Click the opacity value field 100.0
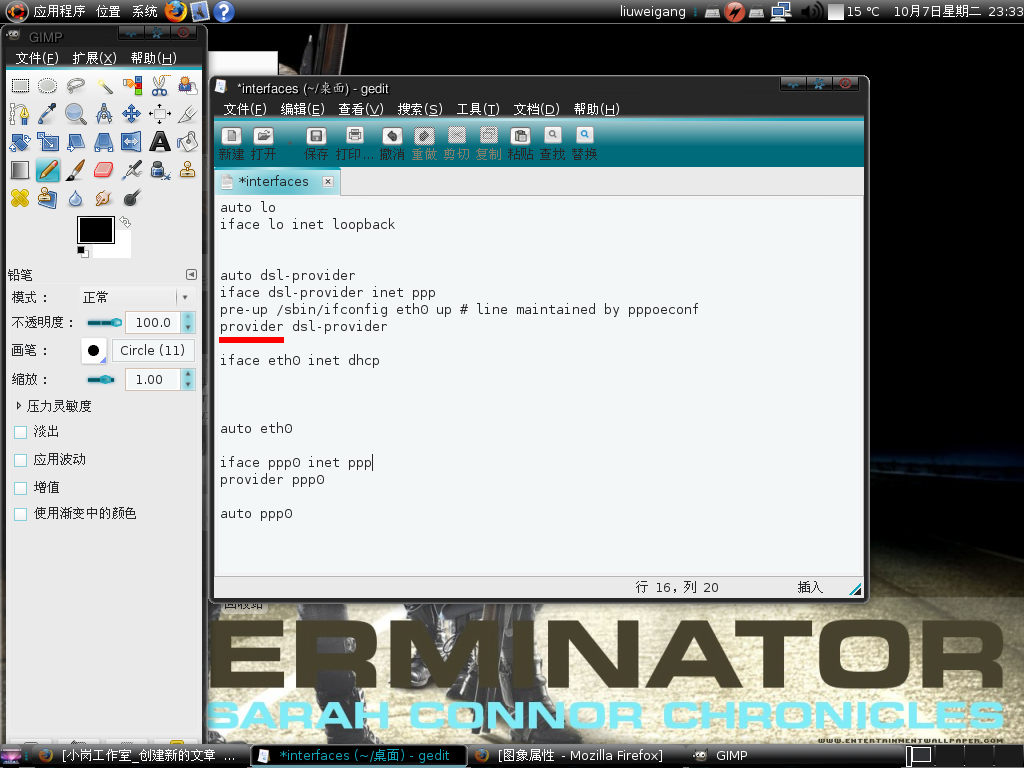 point(153,323)
